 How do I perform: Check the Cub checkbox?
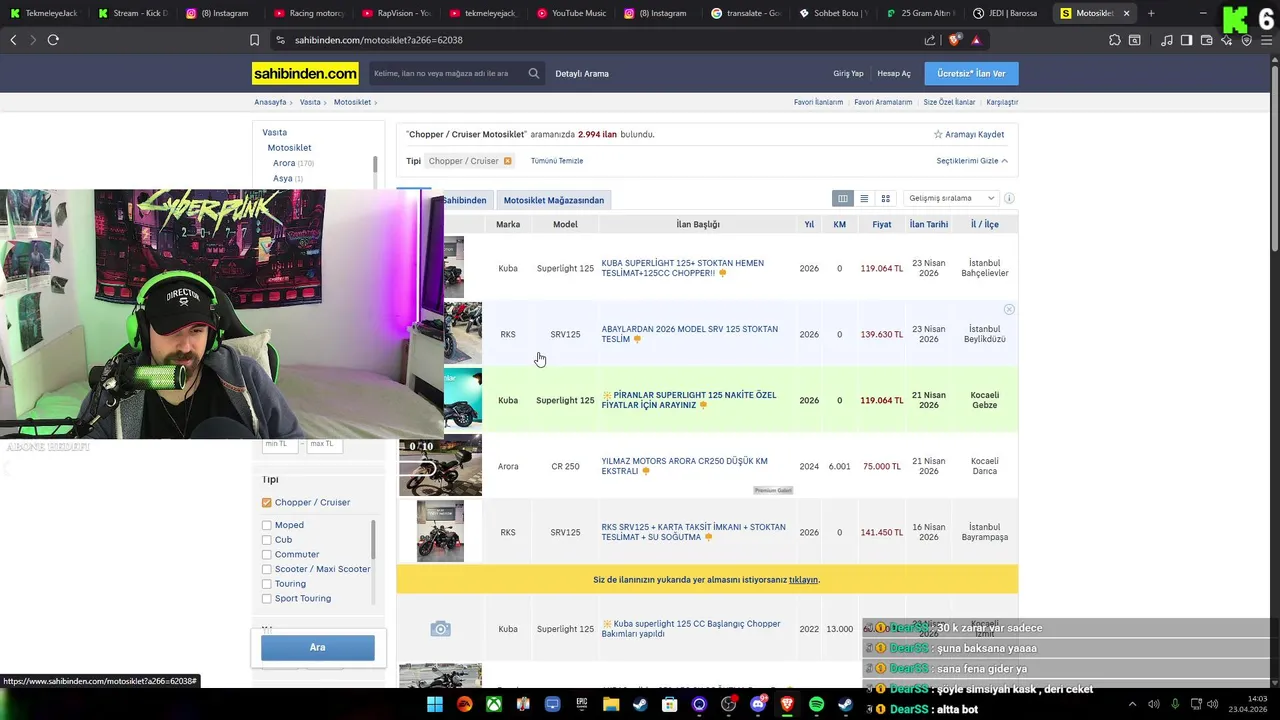(267, 540)
